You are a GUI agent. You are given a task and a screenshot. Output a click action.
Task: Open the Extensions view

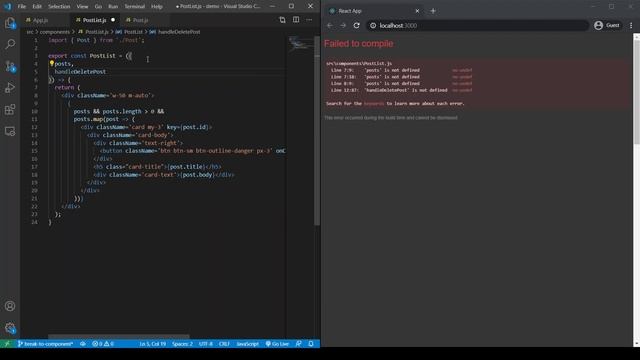tap(10, 109)
